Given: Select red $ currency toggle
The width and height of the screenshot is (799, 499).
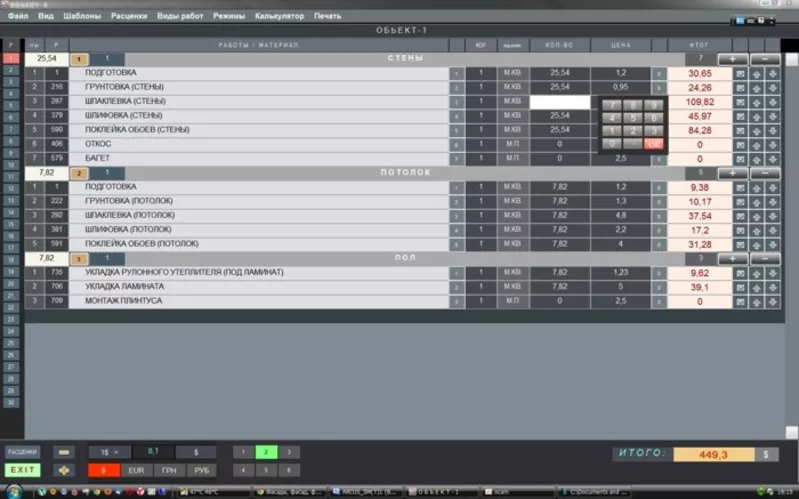Looking at the screenshot, I should [103, 470].
